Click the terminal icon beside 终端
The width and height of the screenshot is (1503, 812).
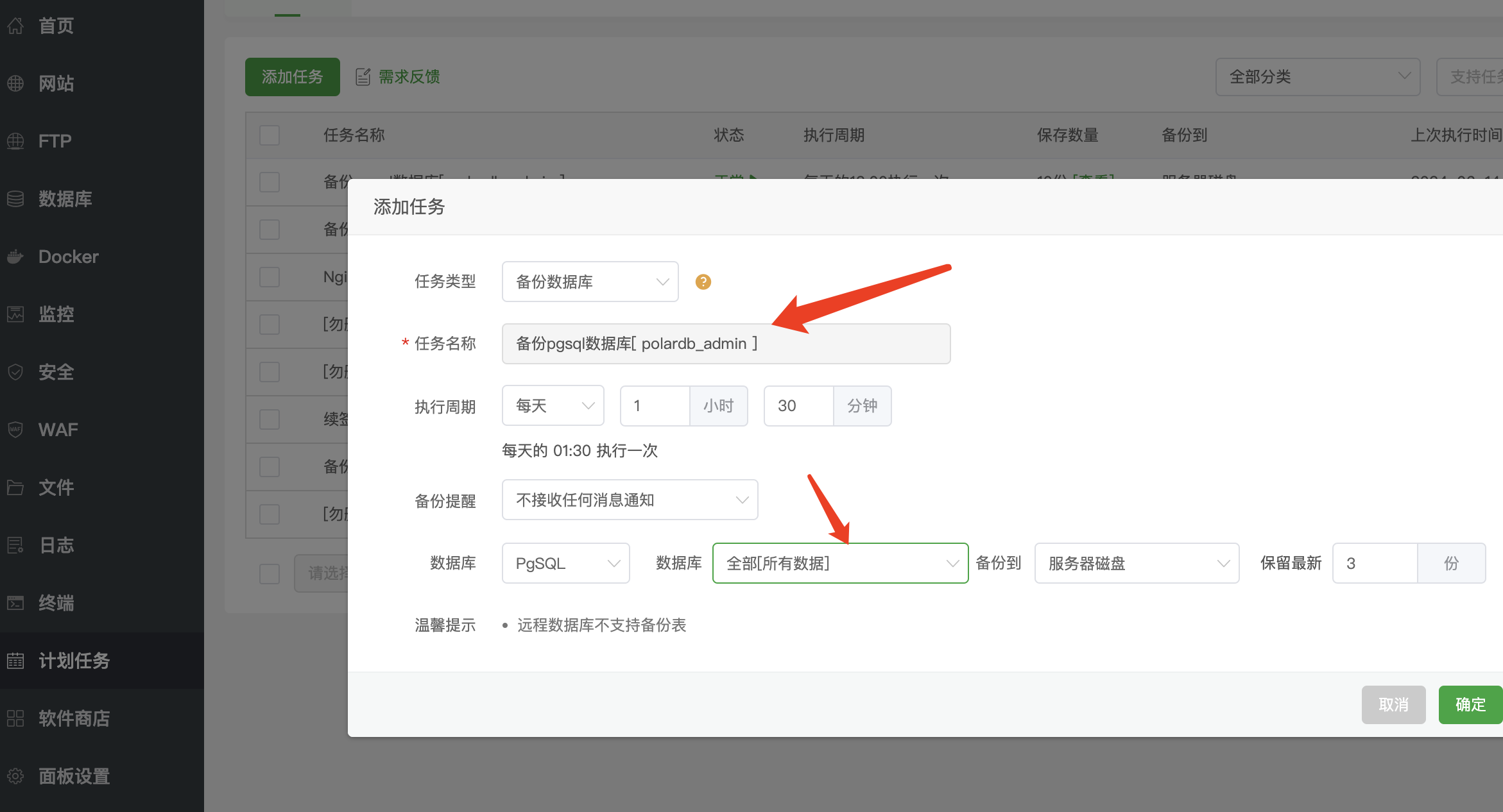point(15,603)
